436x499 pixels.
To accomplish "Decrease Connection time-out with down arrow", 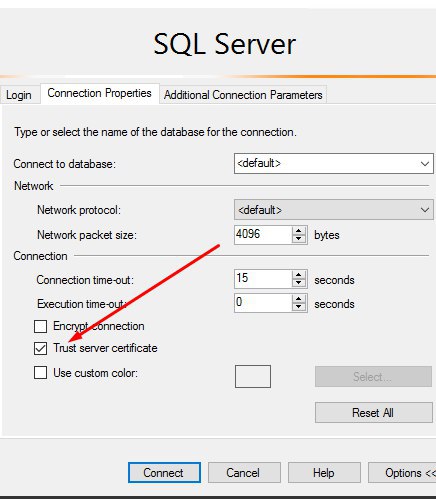I will click(299, 283).
